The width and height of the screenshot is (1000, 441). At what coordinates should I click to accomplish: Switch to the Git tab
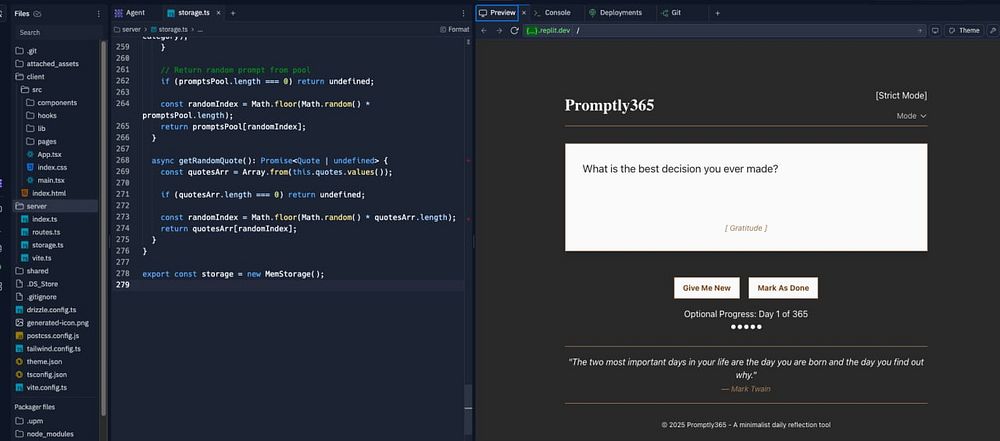(672, 13)
